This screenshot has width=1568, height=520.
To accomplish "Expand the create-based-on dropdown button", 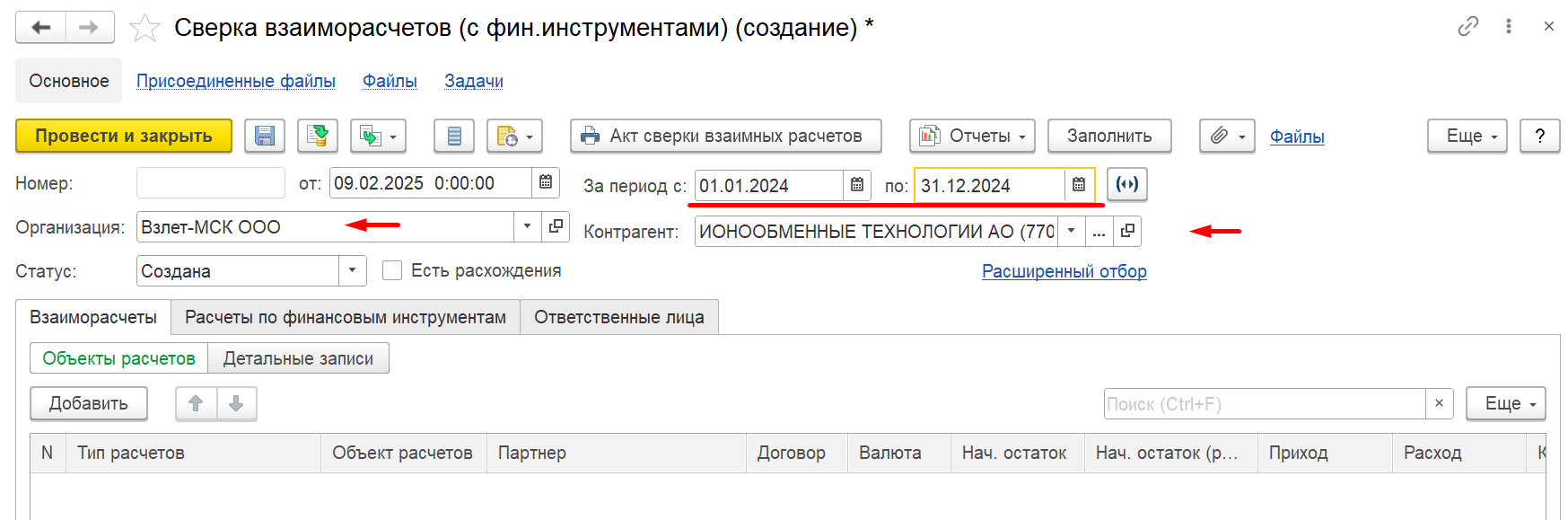I will [379, 136].
